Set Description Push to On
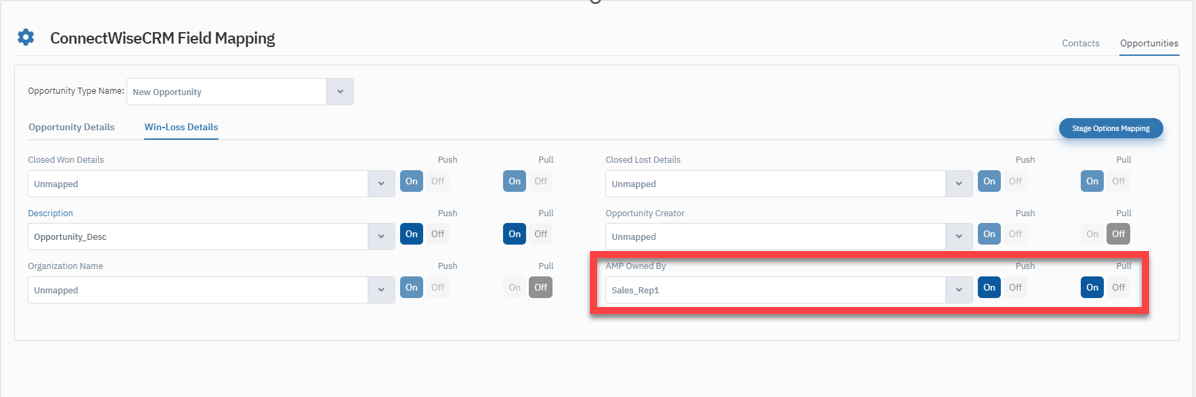 point(412,234)
